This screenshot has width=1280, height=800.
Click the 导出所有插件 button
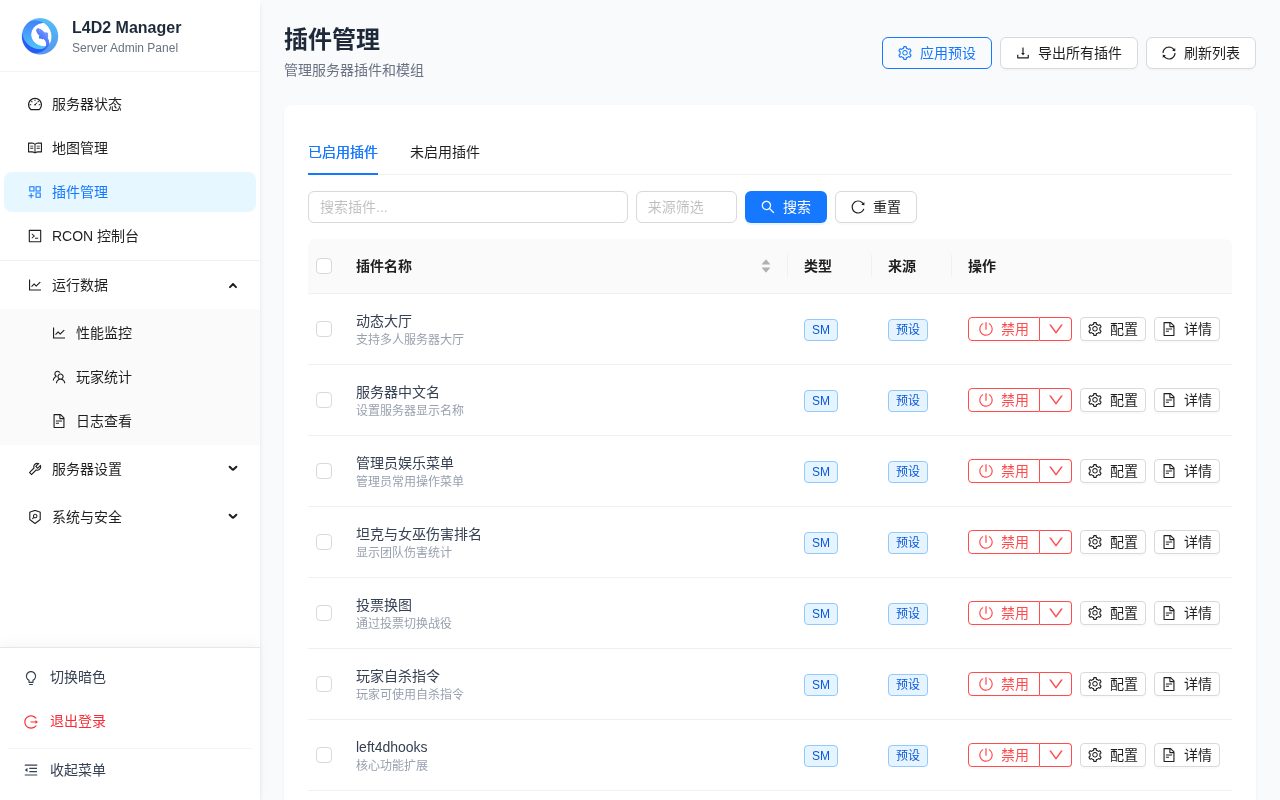pyautogui.click(x=1069, y=53)
